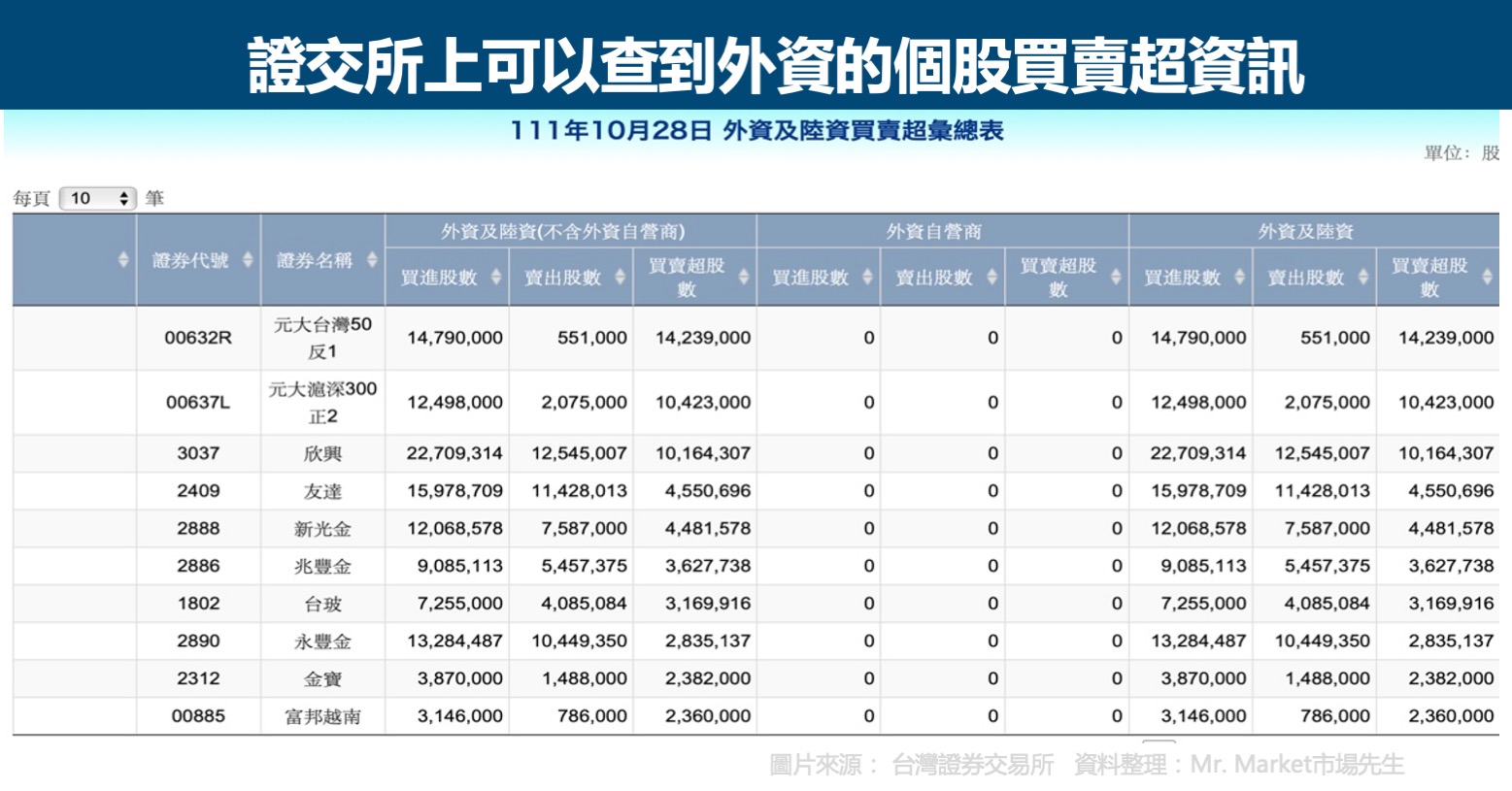Select stock code 2890
This screenshot has height=791, width=1512.
point(198,642)
